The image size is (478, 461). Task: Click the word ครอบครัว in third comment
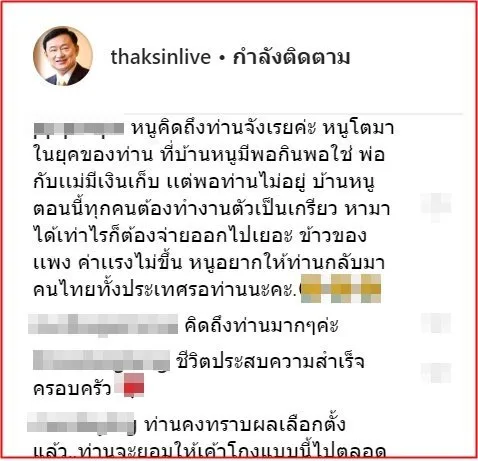click(x=72, y=388)
